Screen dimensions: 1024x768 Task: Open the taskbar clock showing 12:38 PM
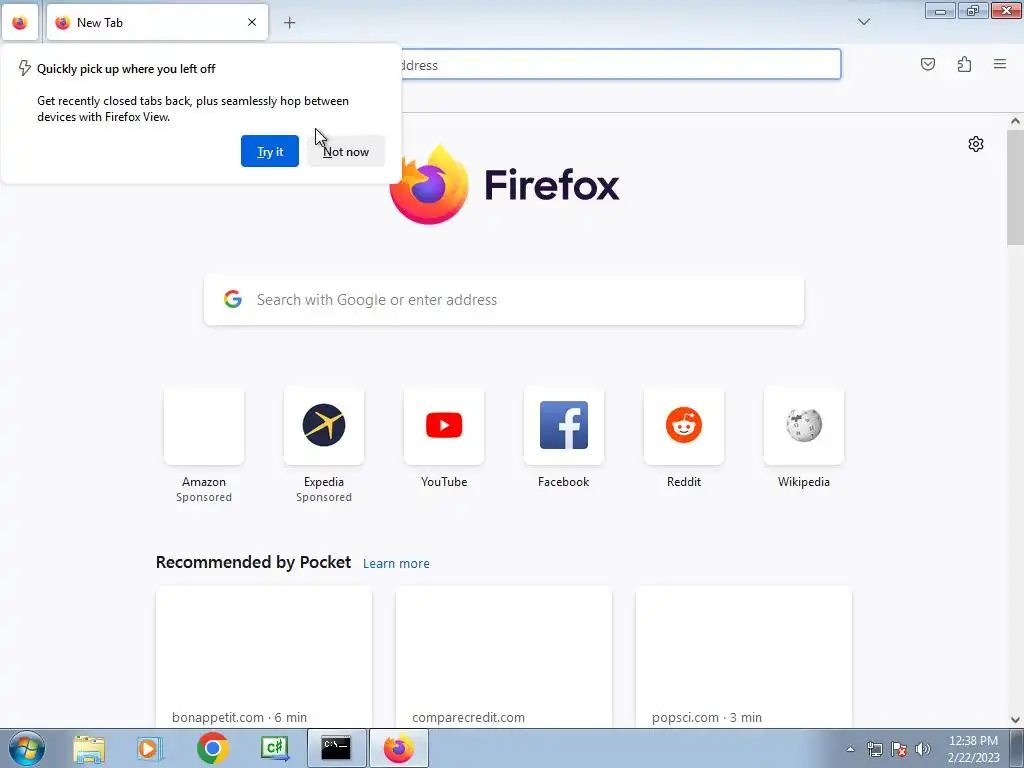pyautogui.click(x=973, y=749)
